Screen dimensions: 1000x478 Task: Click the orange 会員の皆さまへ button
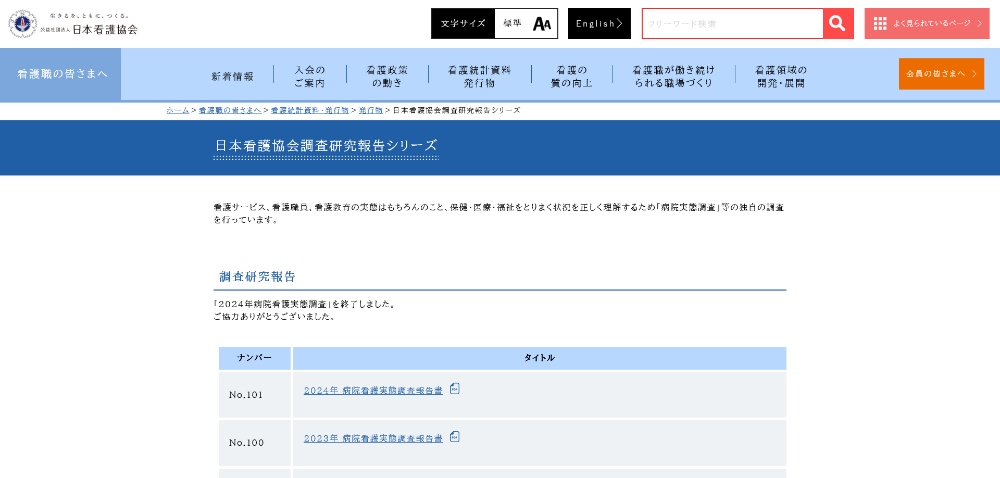941,74
